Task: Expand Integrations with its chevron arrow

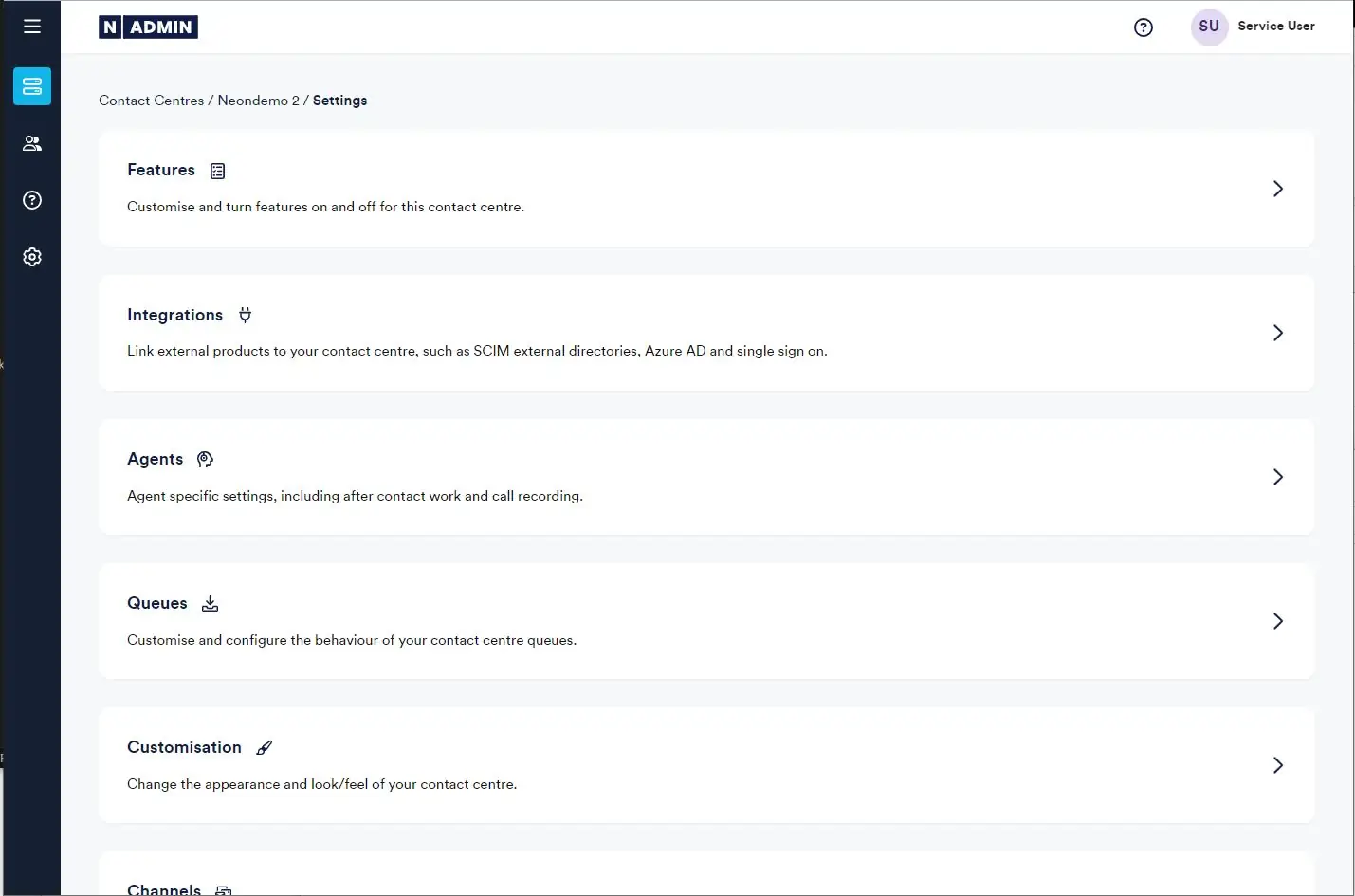Action: click(1277, 333)
